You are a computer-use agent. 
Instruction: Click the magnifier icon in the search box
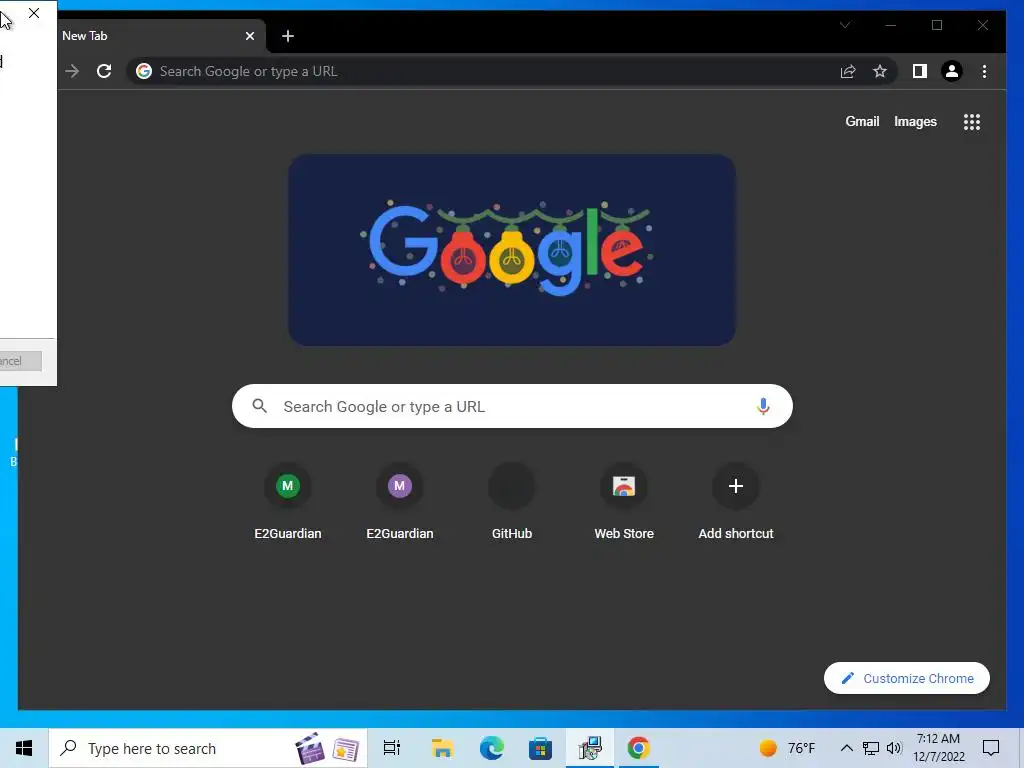tap(260, 406)
